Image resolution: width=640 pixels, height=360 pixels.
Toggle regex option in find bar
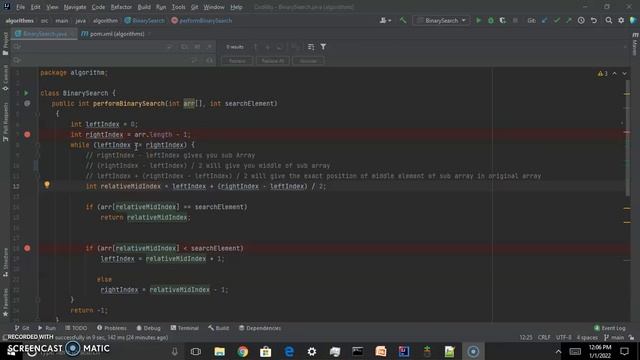point(210,47)
